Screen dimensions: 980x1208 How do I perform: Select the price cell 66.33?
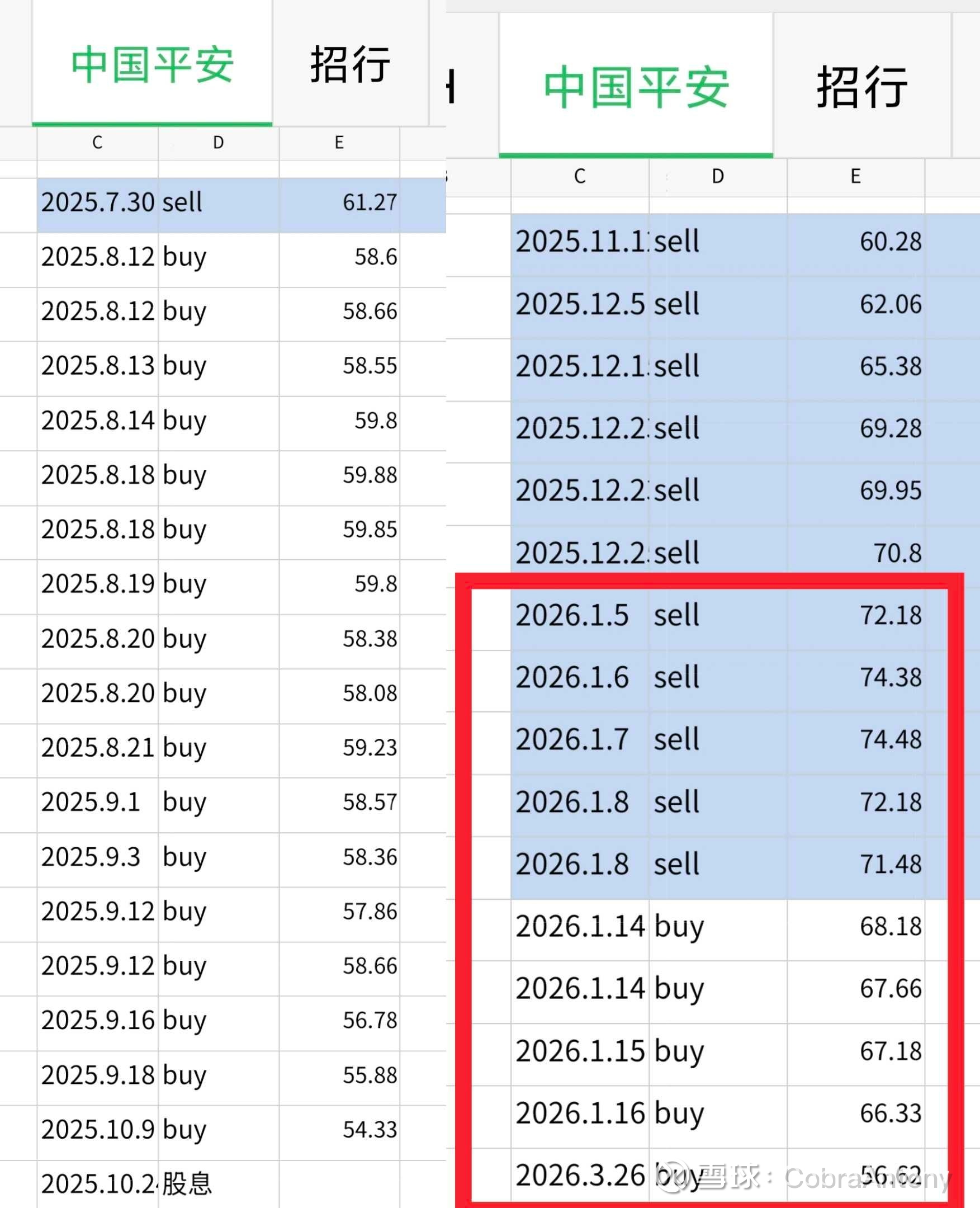[856, 1116]
